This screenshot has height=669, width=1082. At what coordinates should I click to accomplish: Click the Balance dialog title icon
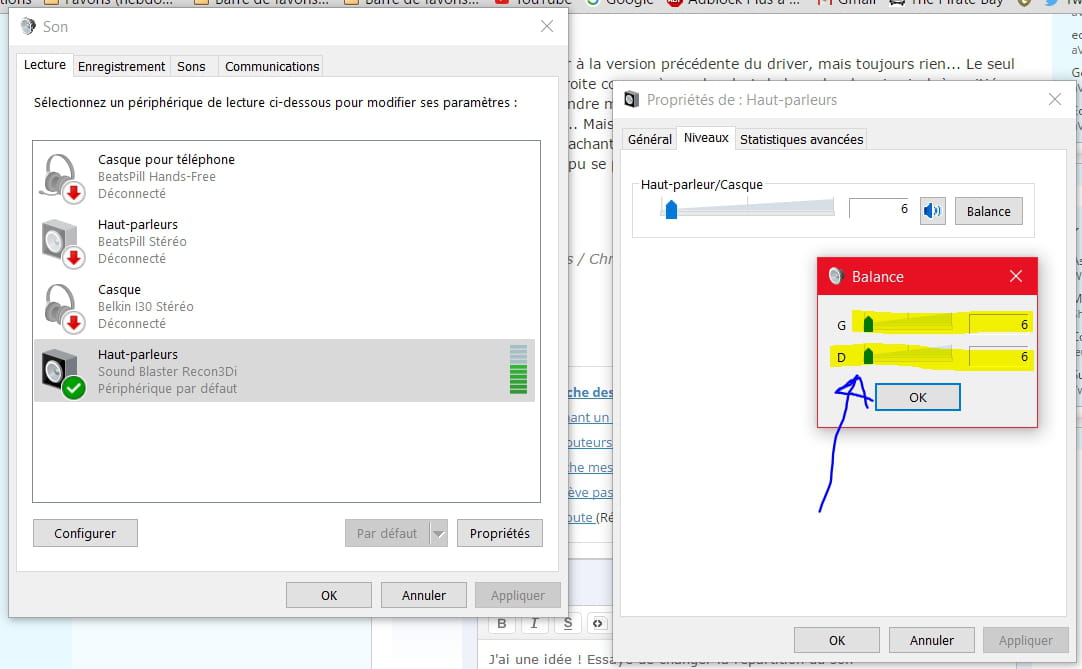click(836, 276)
